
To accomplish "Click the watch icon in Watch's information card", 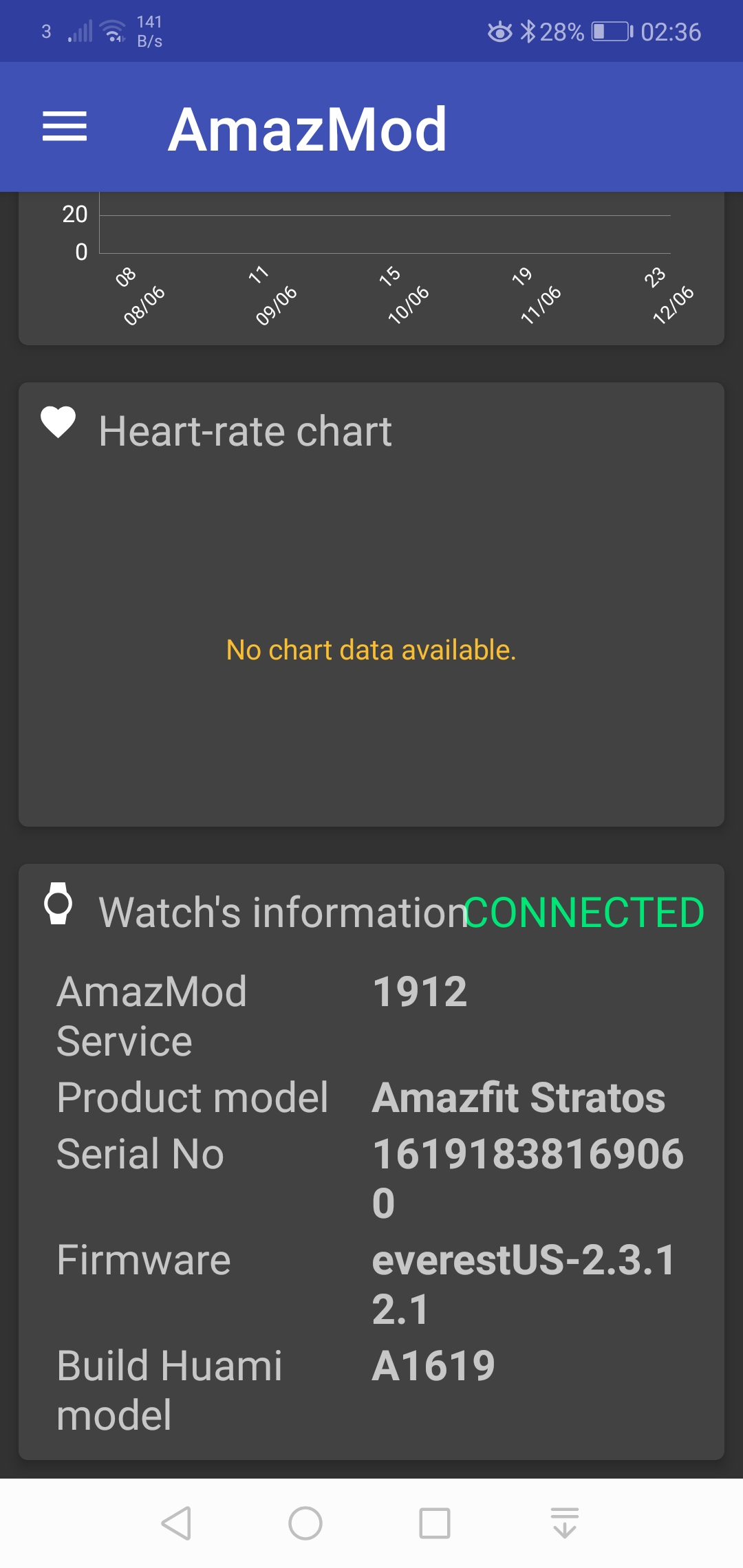I will pyautogui.click(x=58, y=908).
